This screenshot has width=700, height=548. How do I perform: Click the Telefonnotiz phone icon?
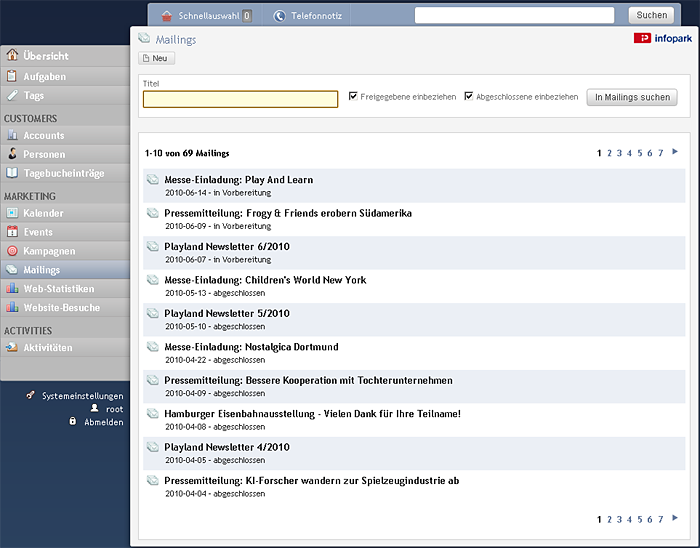tap(279, 16)
